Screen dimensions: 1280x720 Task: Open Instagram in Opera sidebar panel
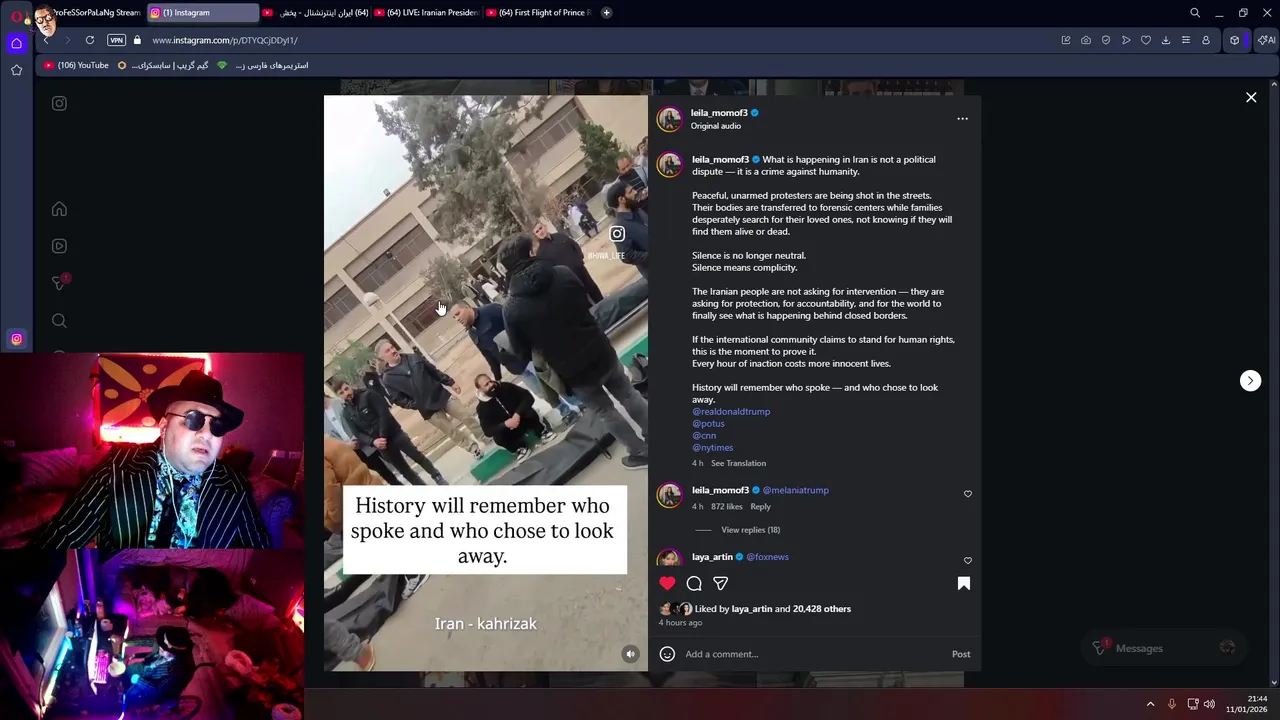(x=16, y=339)
